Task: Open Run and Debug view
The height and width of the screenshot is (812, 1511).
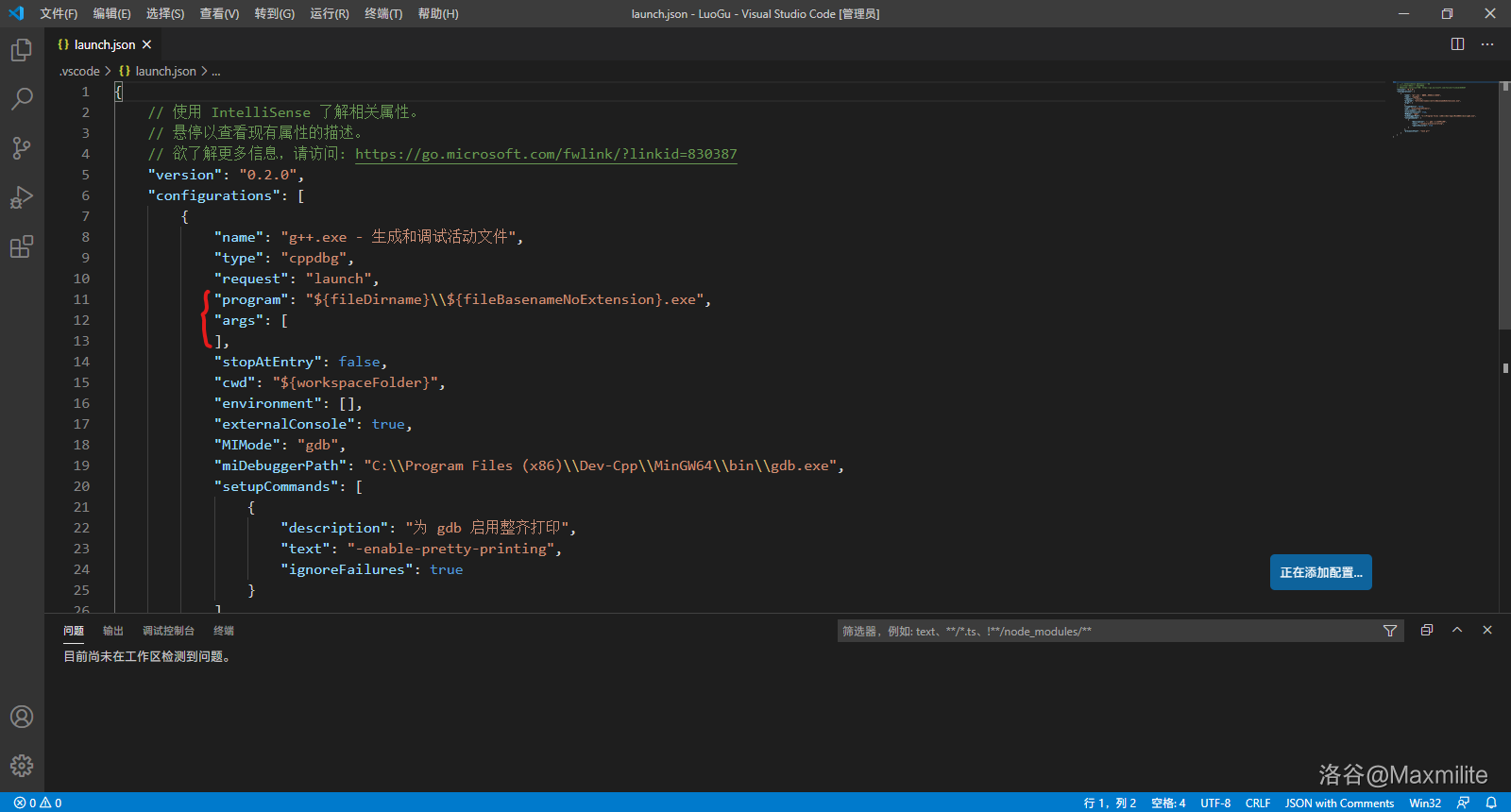Action: (x=22, y=197)
